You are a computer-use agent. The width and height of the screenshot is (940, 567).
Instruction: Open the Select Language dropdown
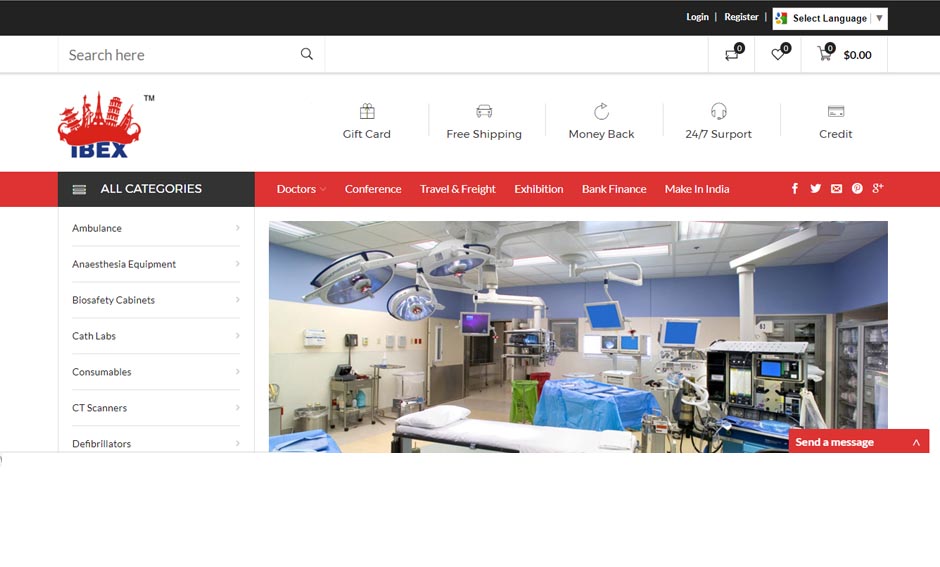tap(829, 18)
